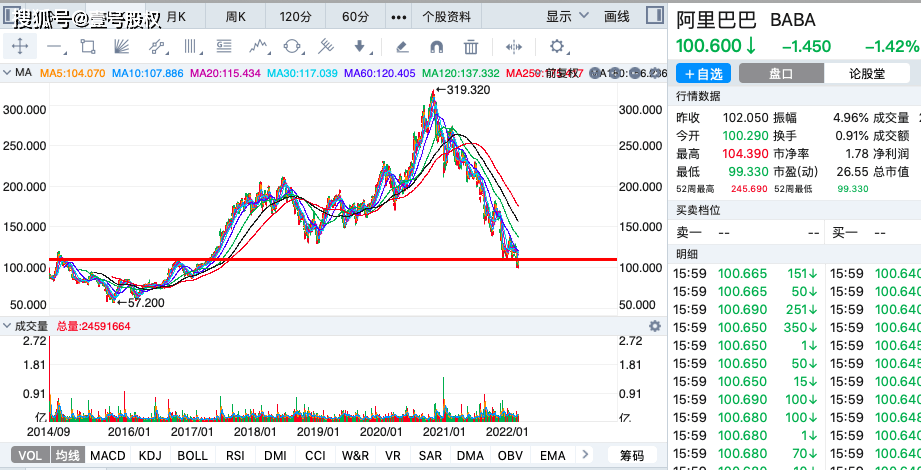Switch to the 60分 period tab
Image resolution: width=921 pixels, height=470 pixels.
click(355, 17)
